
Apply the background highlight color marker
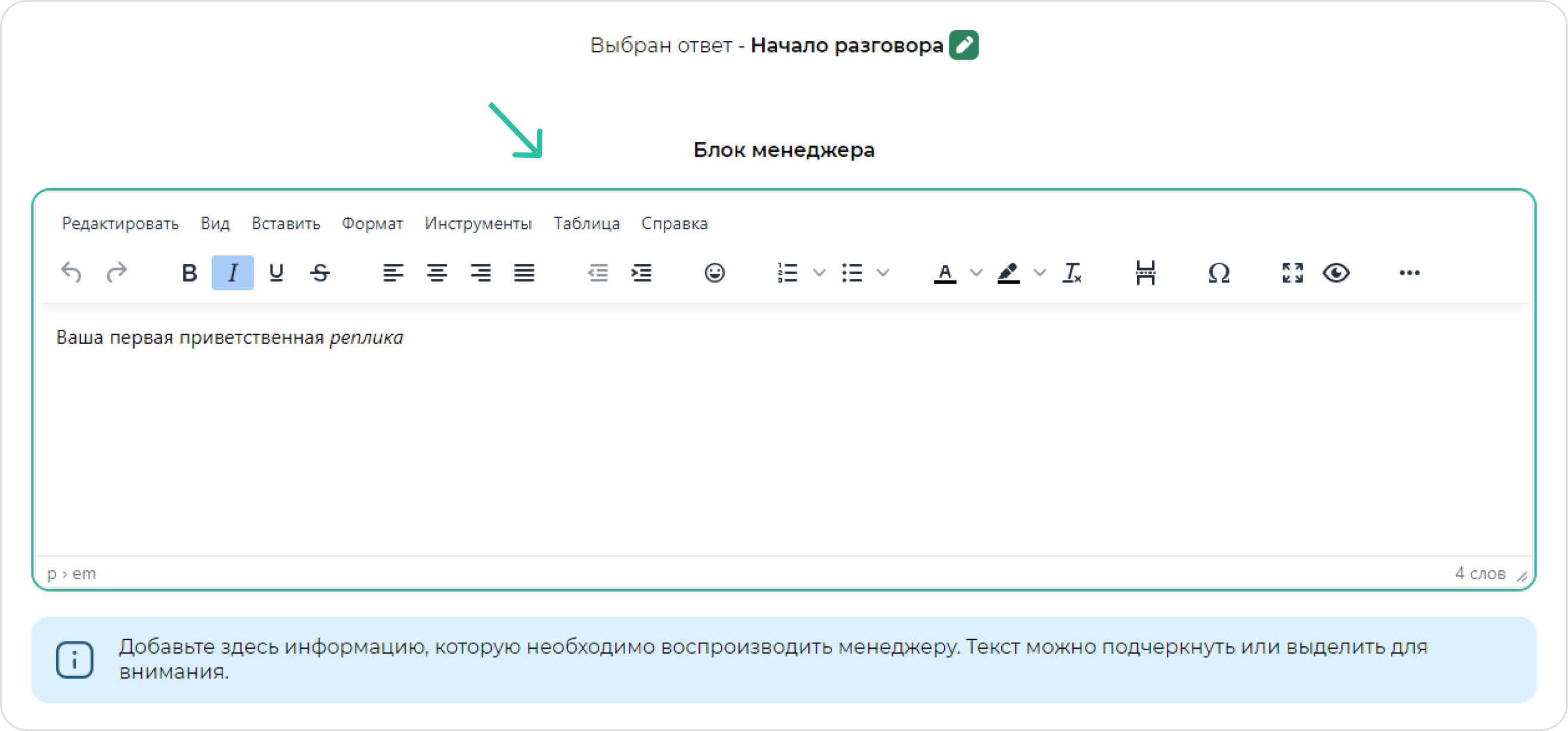click(1008, 272)
